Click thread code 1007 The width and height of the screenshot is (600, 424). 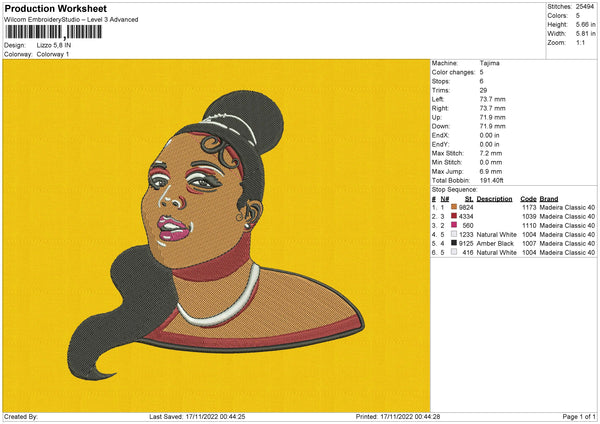click(x=529, y=243)
